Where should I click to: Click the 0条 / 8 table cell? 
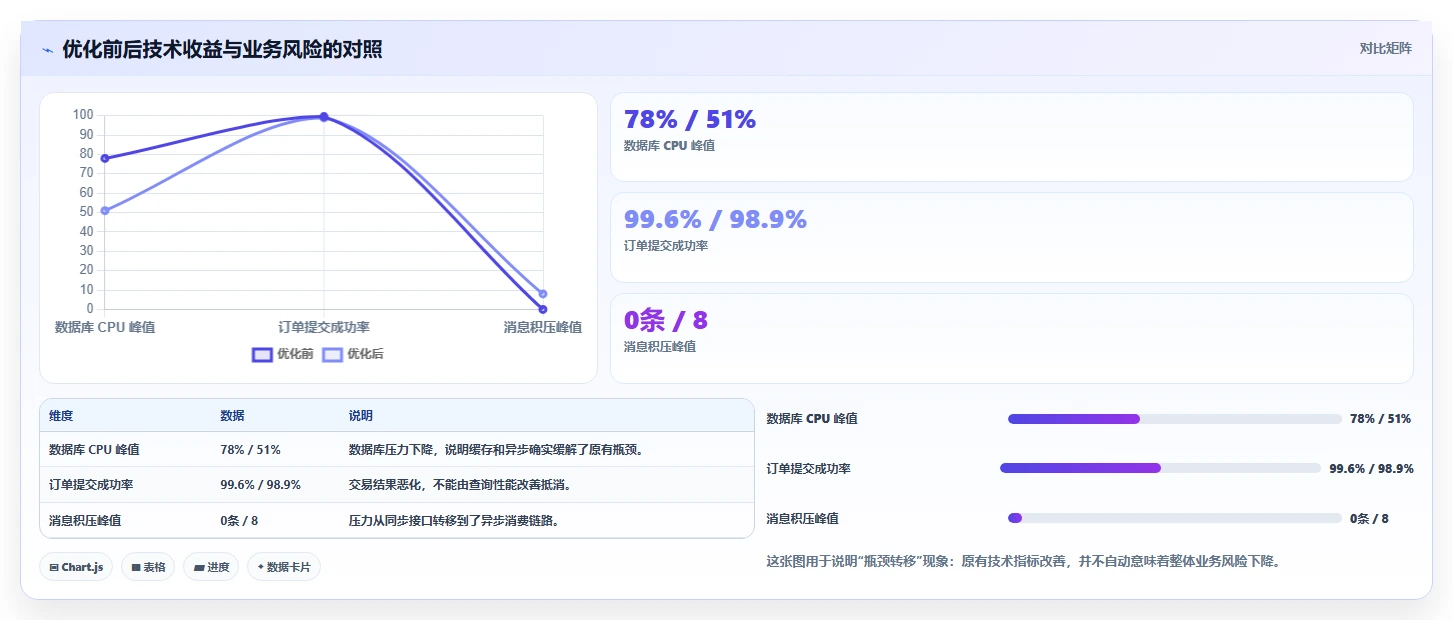(239, 520)
